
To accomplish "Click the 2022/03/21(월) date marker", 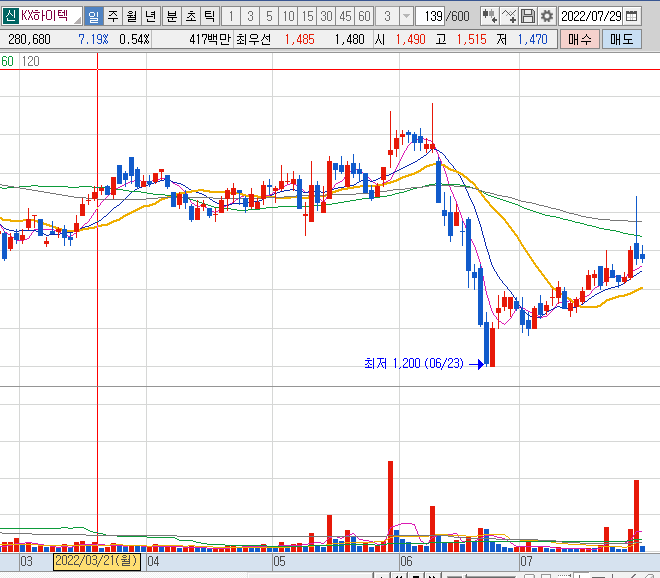I will click(97, 561).
